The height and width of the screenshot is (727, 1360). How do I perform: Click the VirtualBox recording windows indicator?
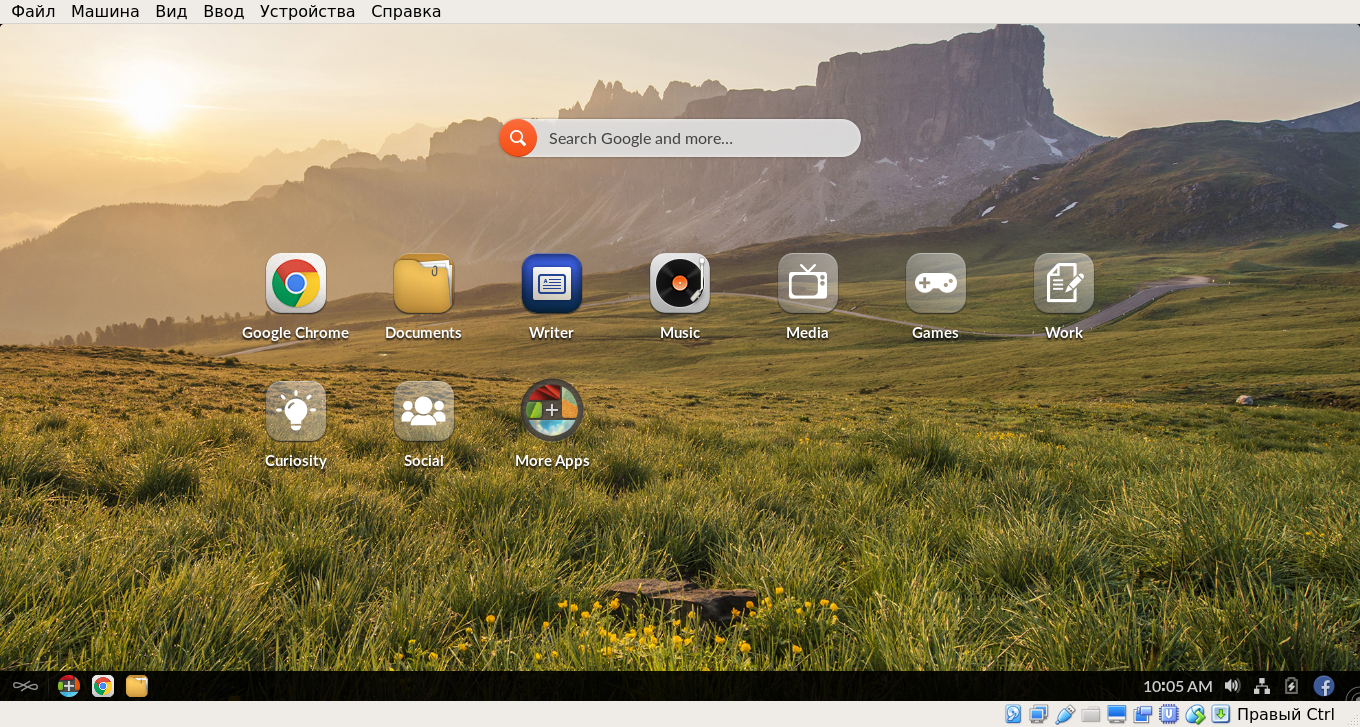point(1143,714)
